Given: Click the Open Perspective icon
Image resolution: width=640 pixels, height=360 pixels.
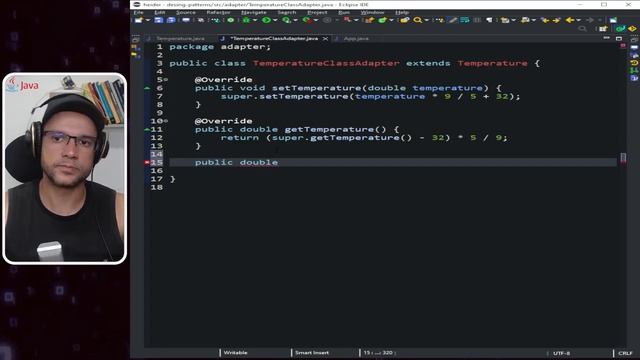Looking at the screenshot, I should tap(603, 29).
